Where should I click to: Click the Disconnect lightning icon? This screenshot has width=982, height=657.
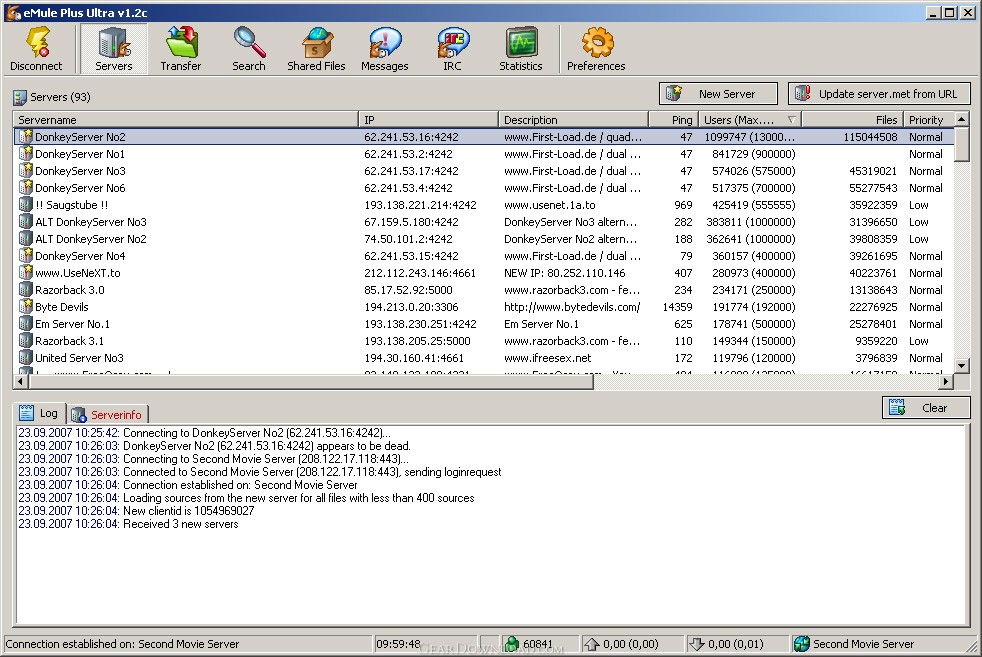(x=37, y=43)
